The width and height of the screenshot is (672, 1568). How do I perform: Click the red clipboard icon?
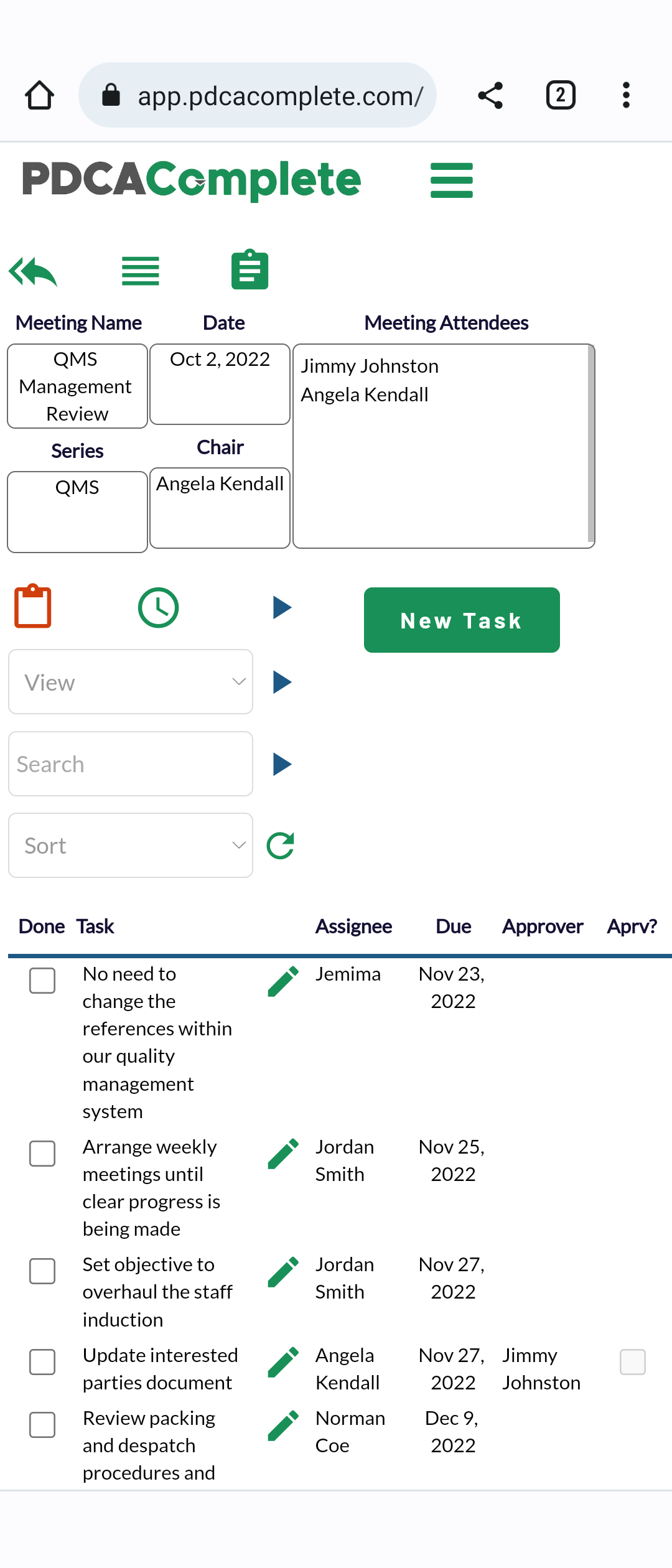(x=33, y=606)
